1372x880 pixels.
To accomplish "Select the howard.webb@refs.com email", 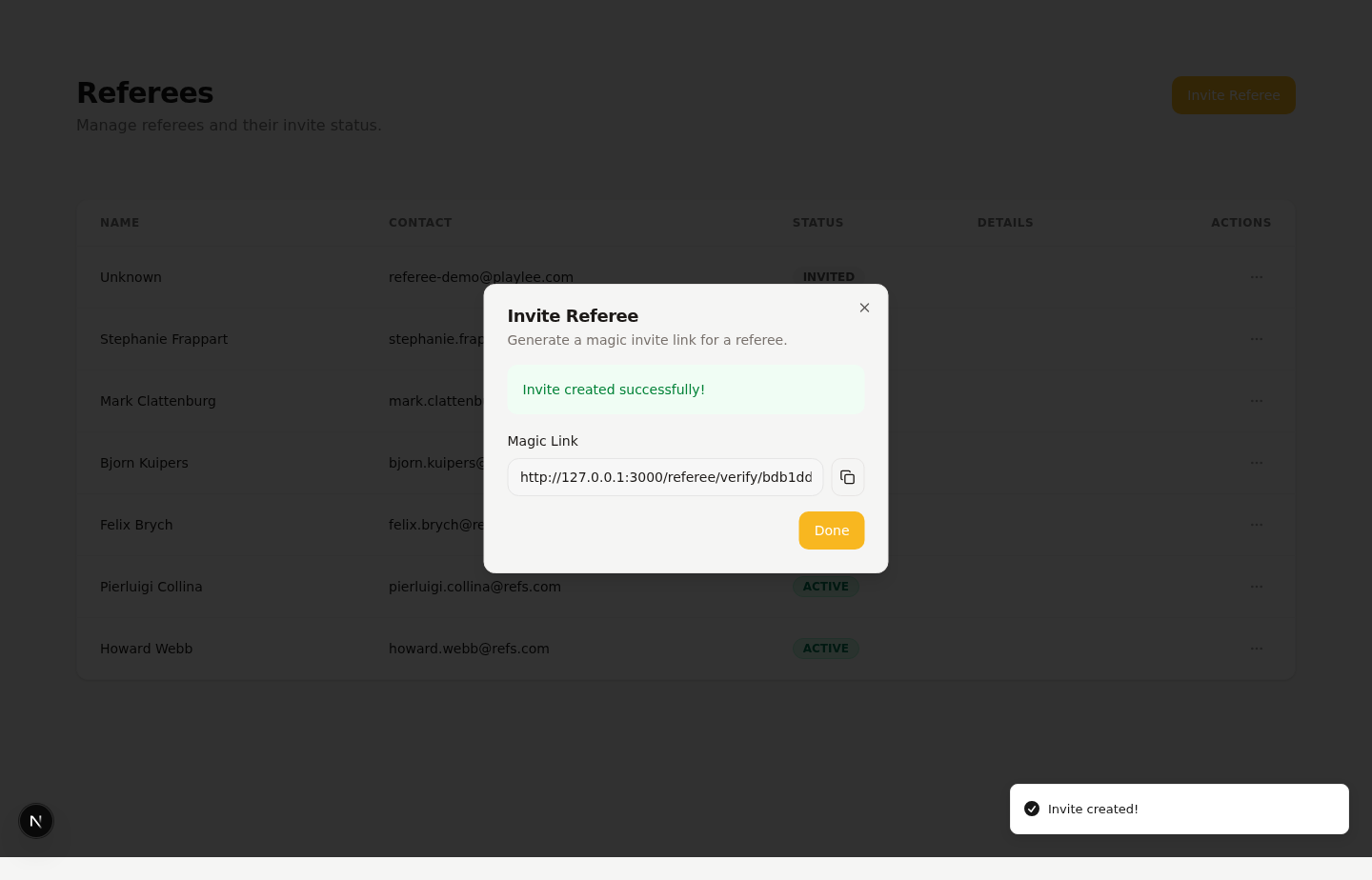I will 469,649.
